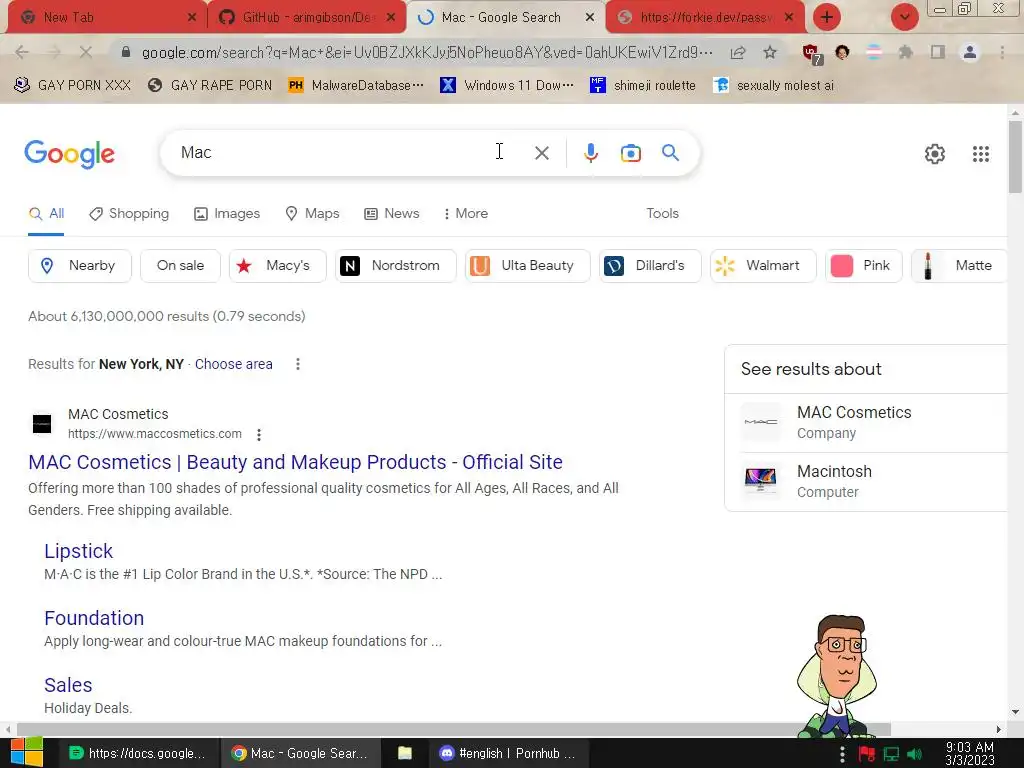The width and height of the screenshot is (1024, 768).
Task: Select the News search tab
Action: [392, 214]
